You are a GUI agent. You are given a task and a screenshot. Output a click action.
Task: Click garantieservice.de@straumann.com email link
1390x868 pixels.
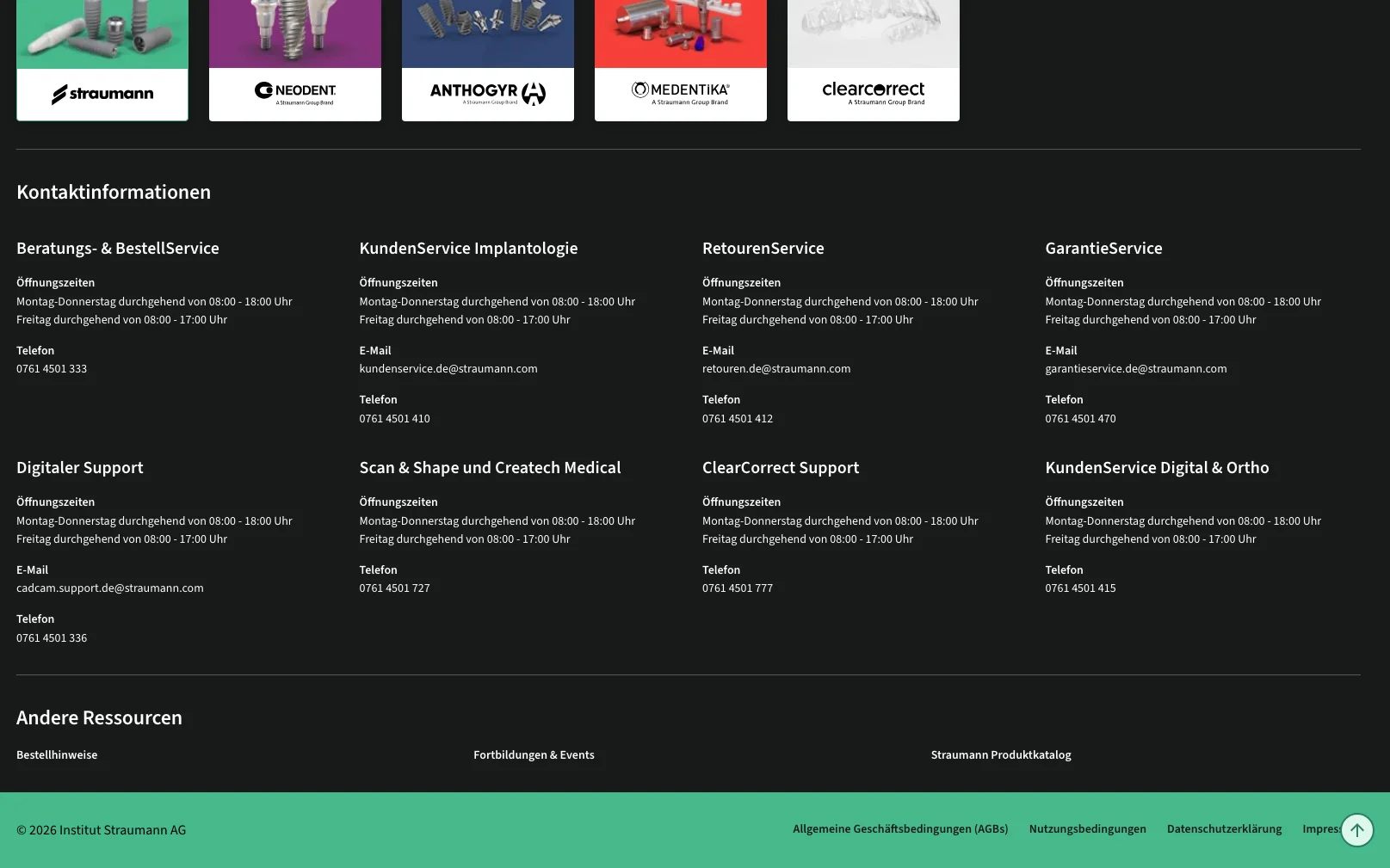1136,369
